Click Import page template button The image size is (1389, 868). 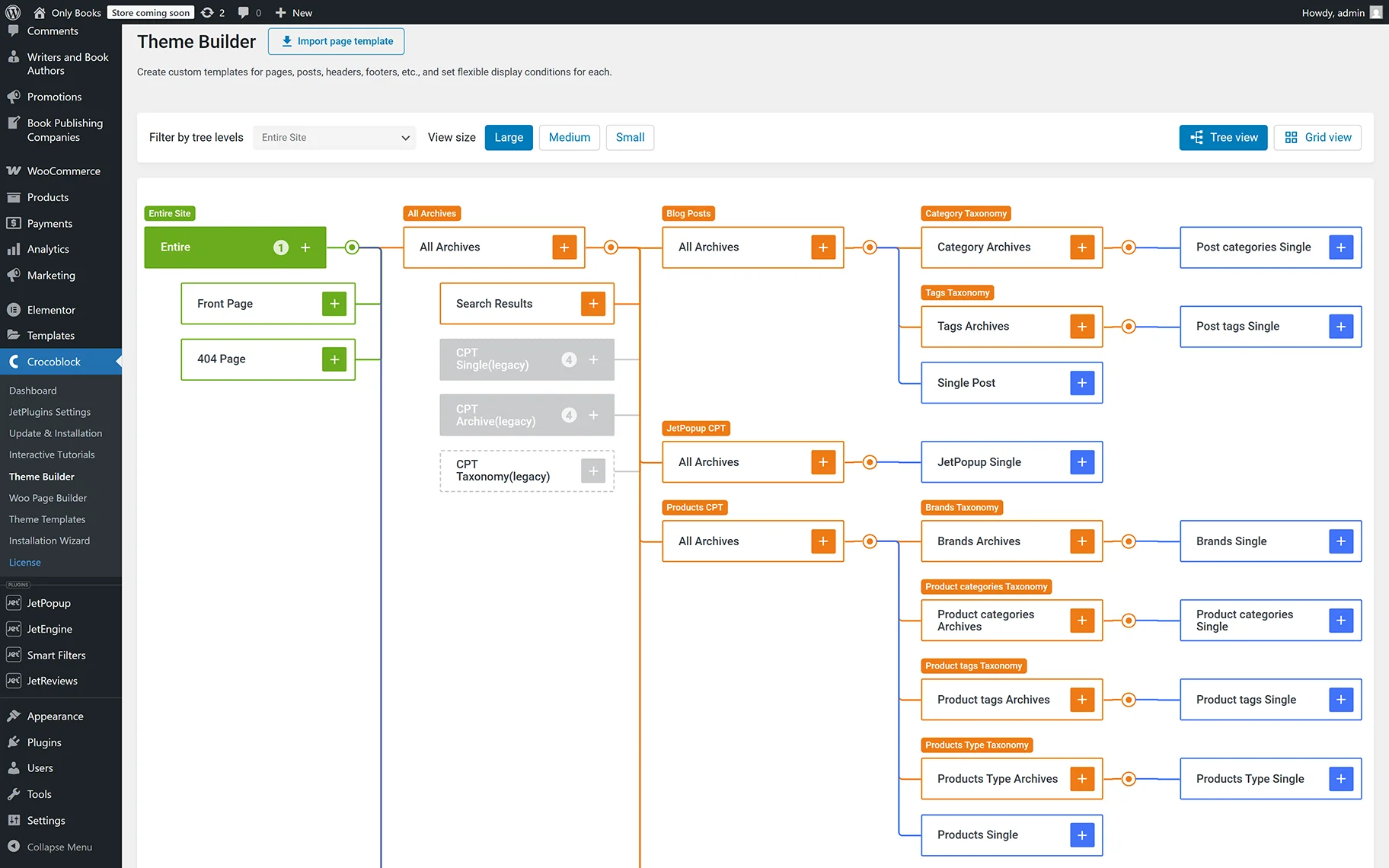pyautogui.click(x=336, y=41)
